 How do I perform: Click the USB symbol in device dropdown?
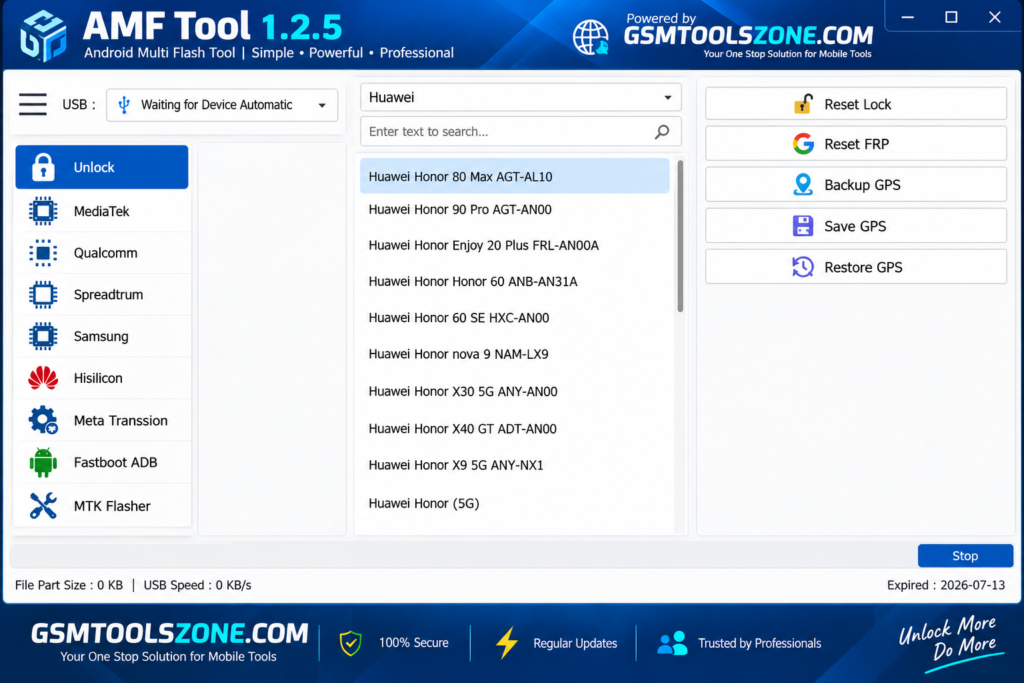(x=124, y=104)
